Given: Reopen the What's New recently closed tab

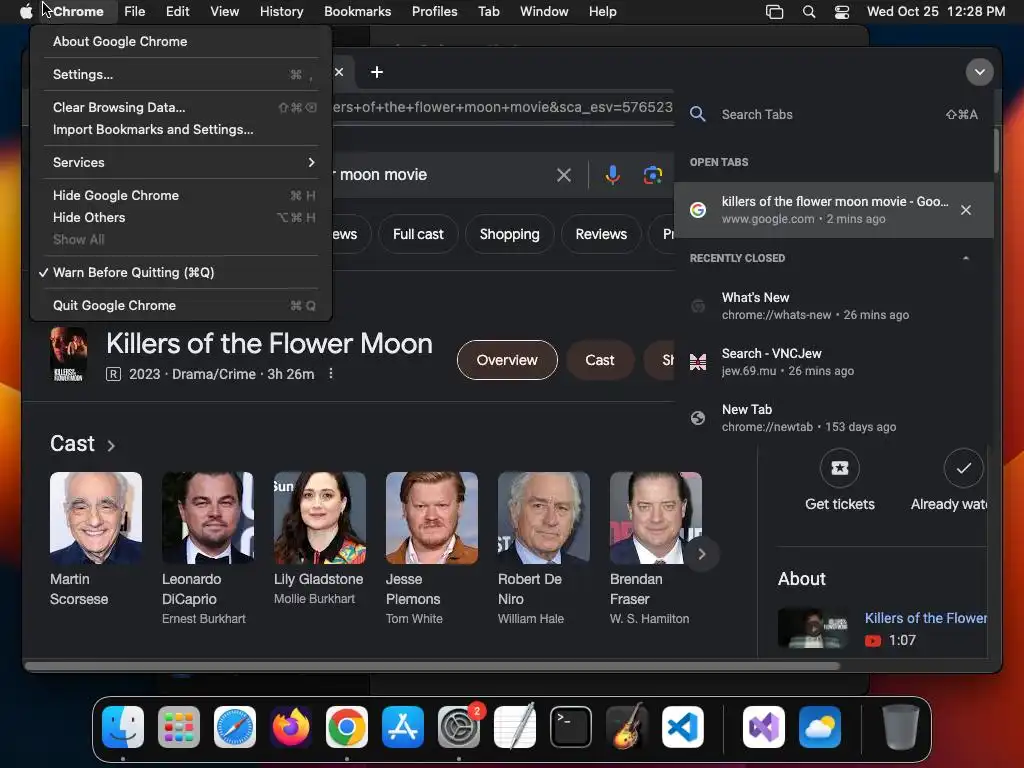Looking at the screenshot, I should point(833,306).
